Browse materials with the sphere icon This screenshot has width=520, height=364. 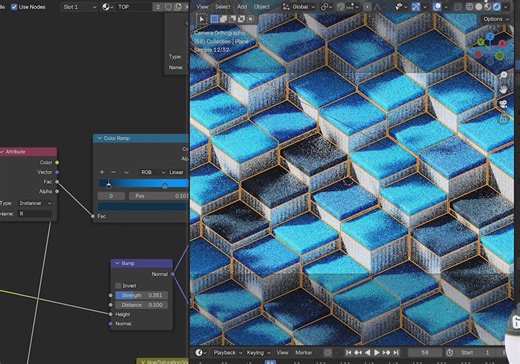107,7
